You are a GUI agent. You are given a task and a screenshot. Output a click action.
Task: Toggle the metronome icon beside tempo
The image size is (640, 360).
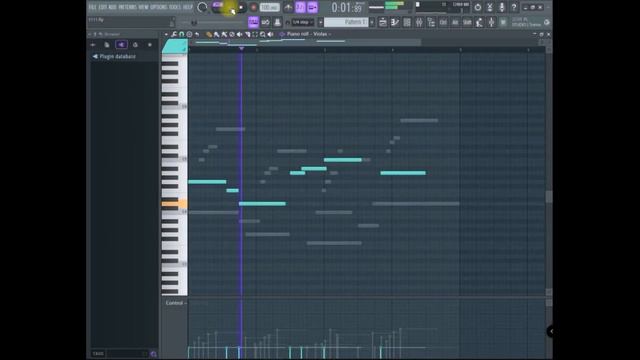288,7
